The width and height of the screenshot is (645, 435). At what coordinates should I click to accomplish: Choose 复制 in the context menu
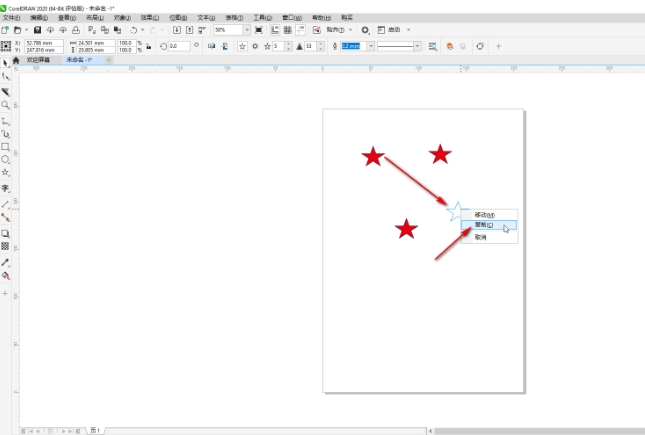485,226
